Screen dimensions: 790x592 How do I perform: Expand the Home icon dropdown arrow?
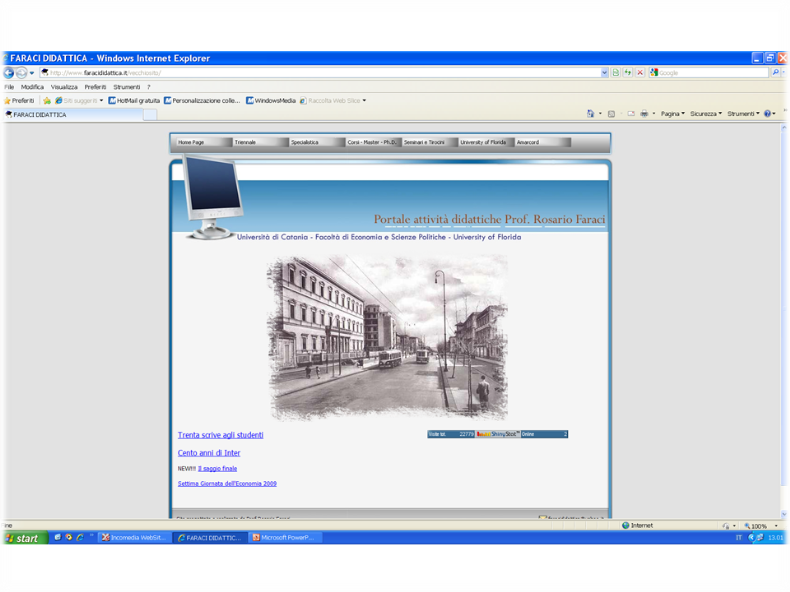click(x=600, y=114)
